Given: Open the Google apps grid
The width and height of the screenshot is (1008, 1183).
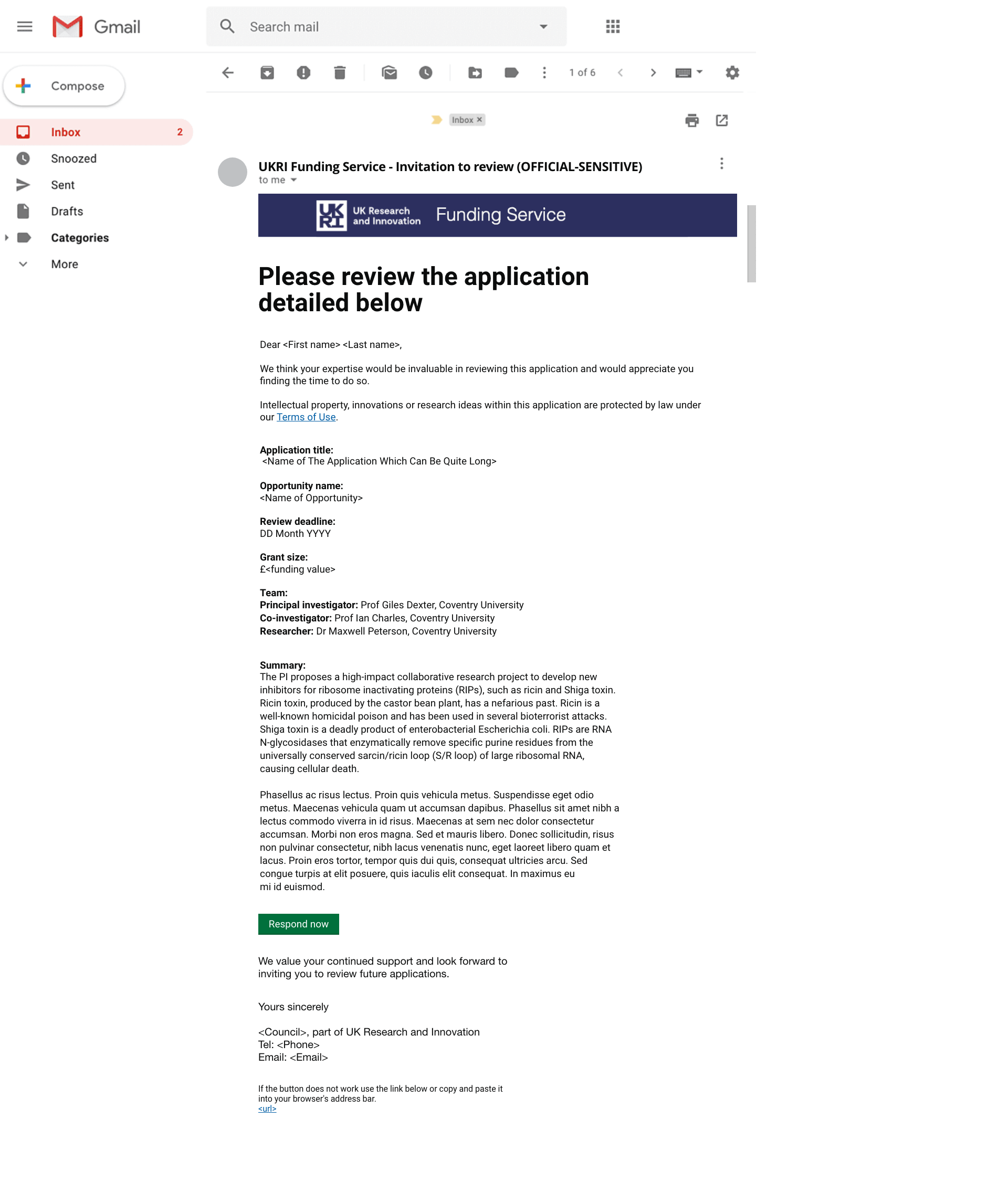Looking at the screenshot, I should 613,26.
